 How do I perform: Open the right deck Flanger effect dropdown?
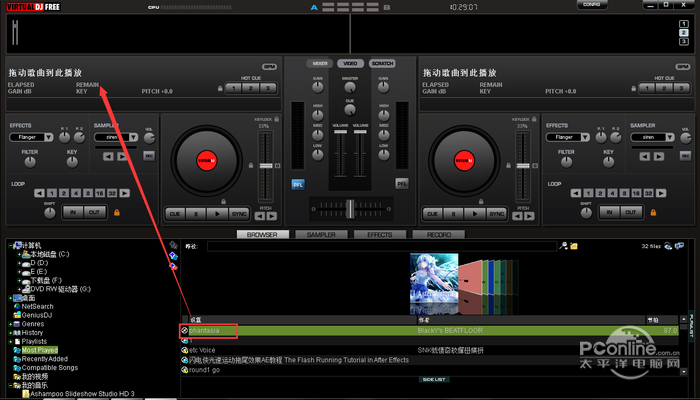(x=585, y=137)
